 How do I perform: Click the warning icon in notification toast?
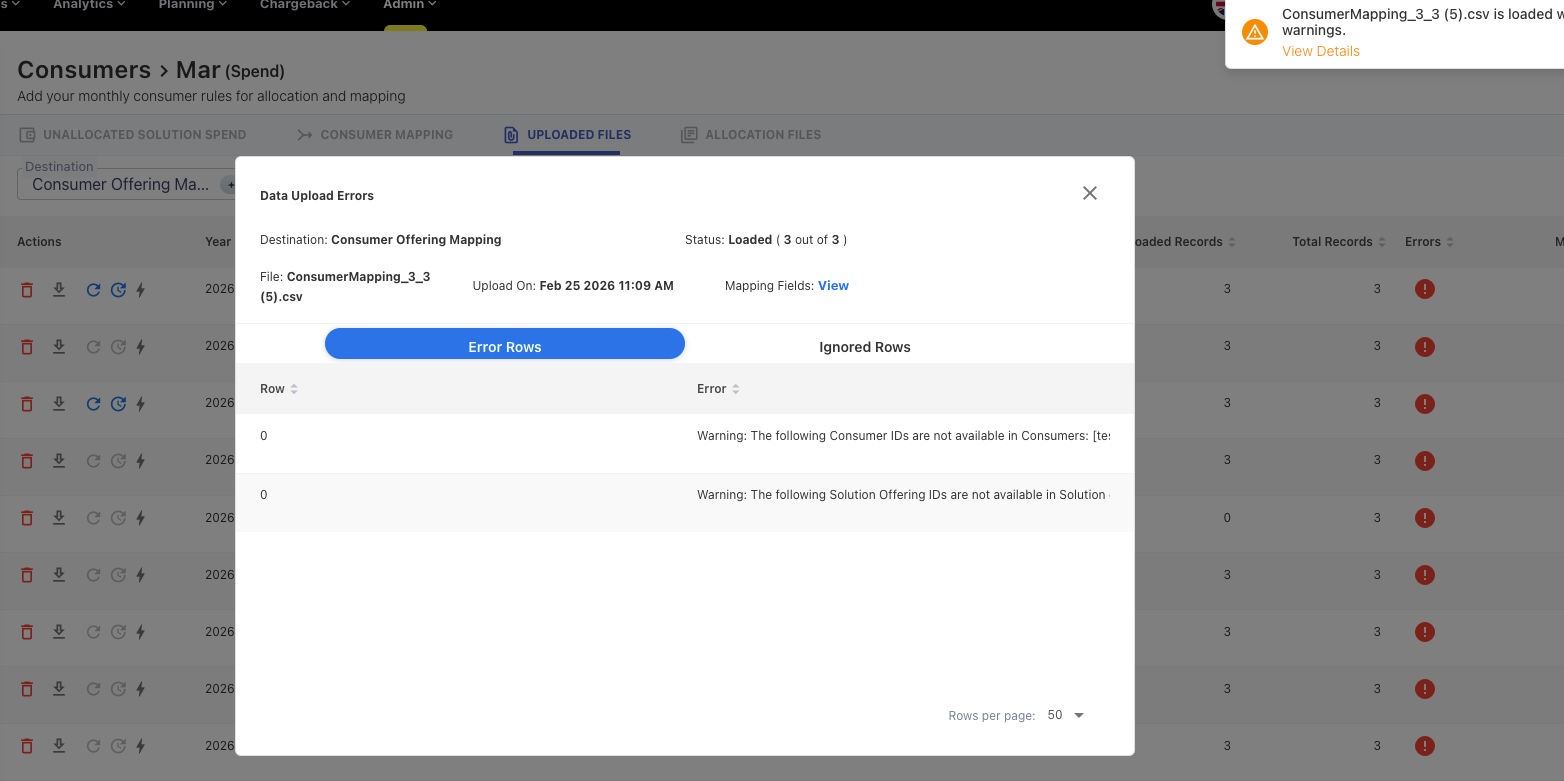[x=1254, y=32]
